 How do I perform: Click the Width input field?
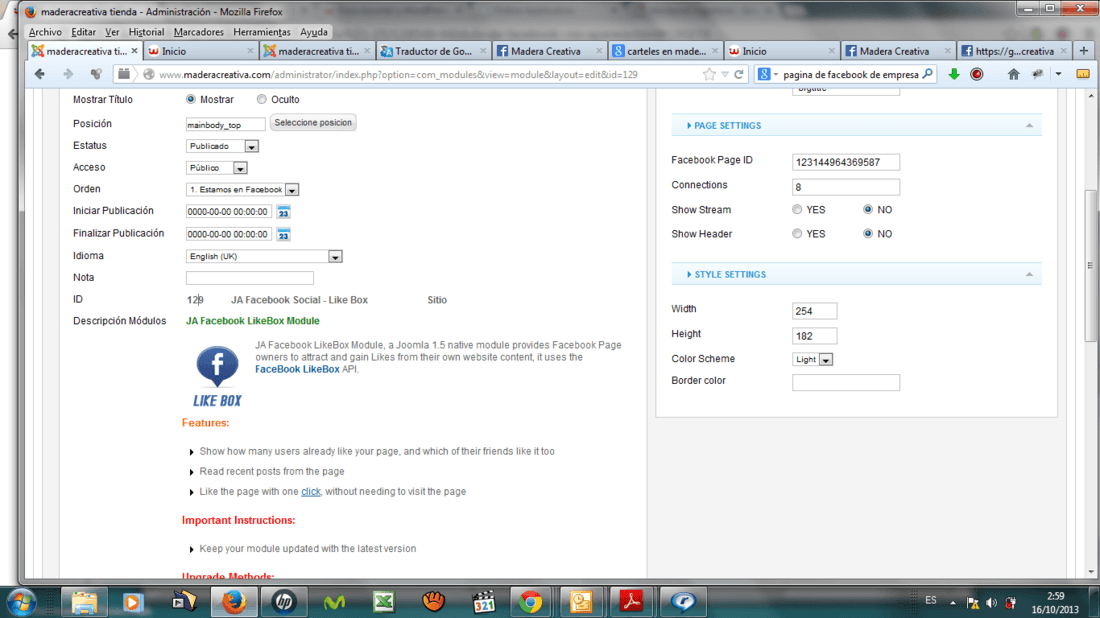814,311
